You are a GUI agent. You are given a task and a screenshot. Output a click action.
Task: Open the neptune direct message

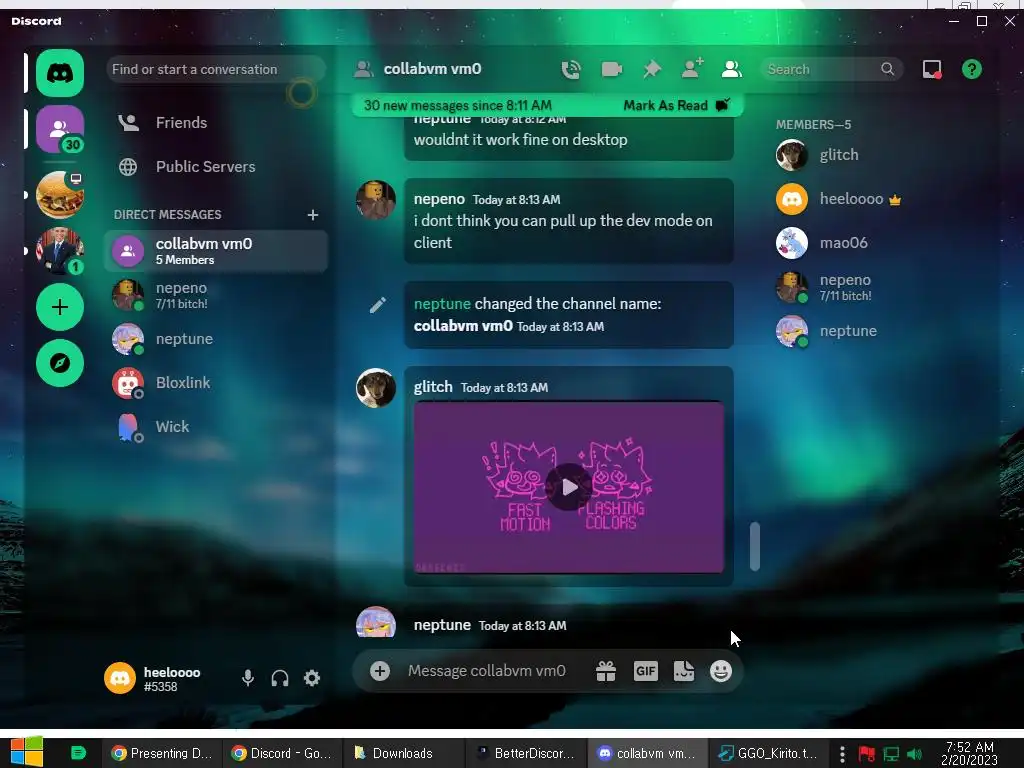[216, 339]
